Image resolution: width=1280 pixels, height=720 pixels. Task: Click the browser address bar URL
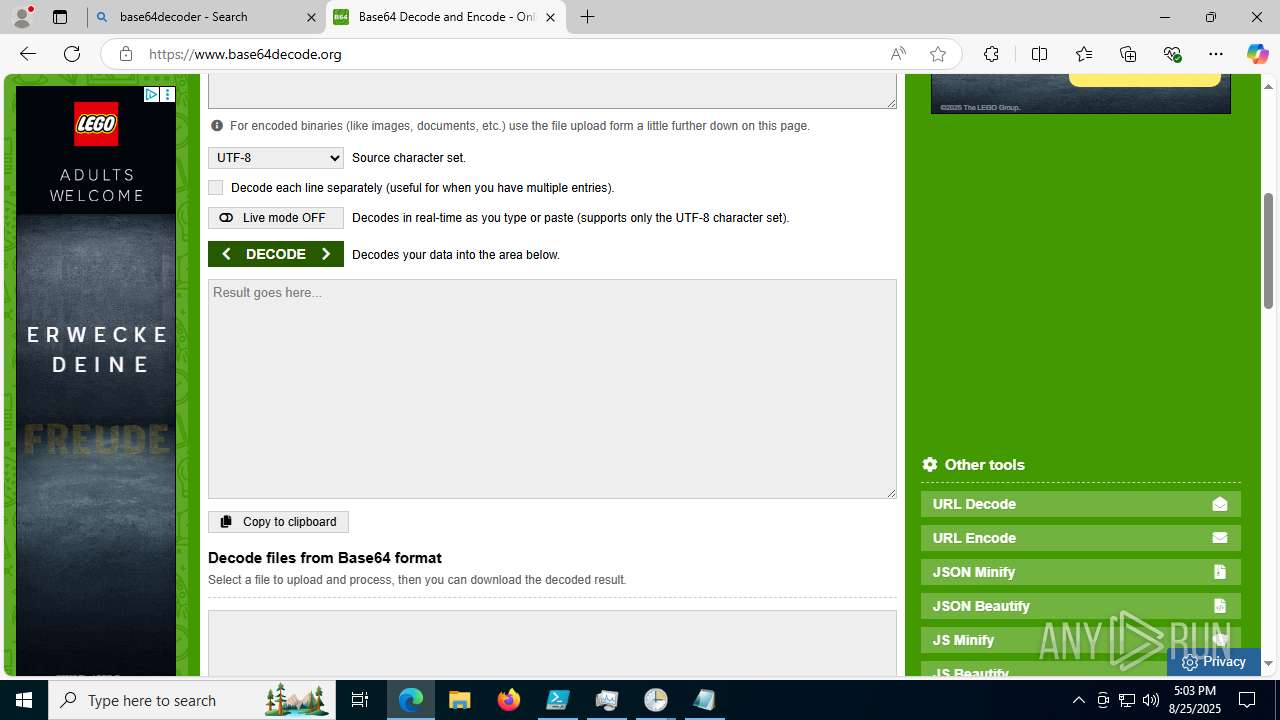245,54
